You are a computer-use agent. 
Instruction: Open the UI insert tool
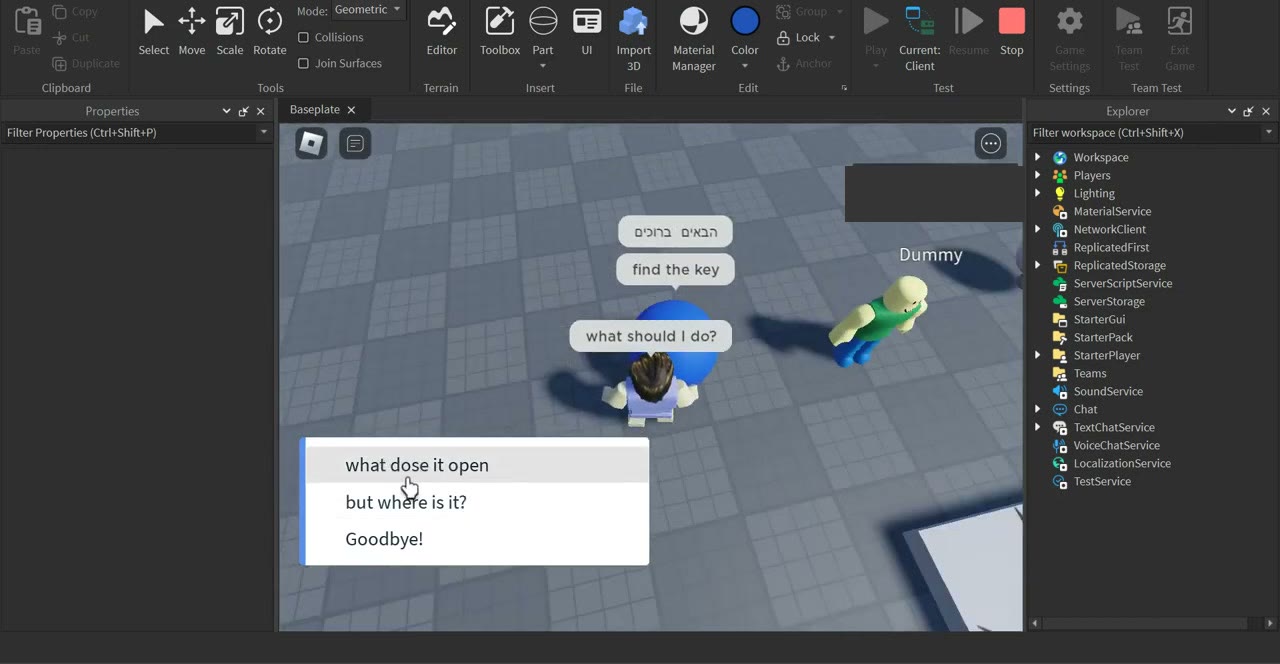tap(587, 31)
